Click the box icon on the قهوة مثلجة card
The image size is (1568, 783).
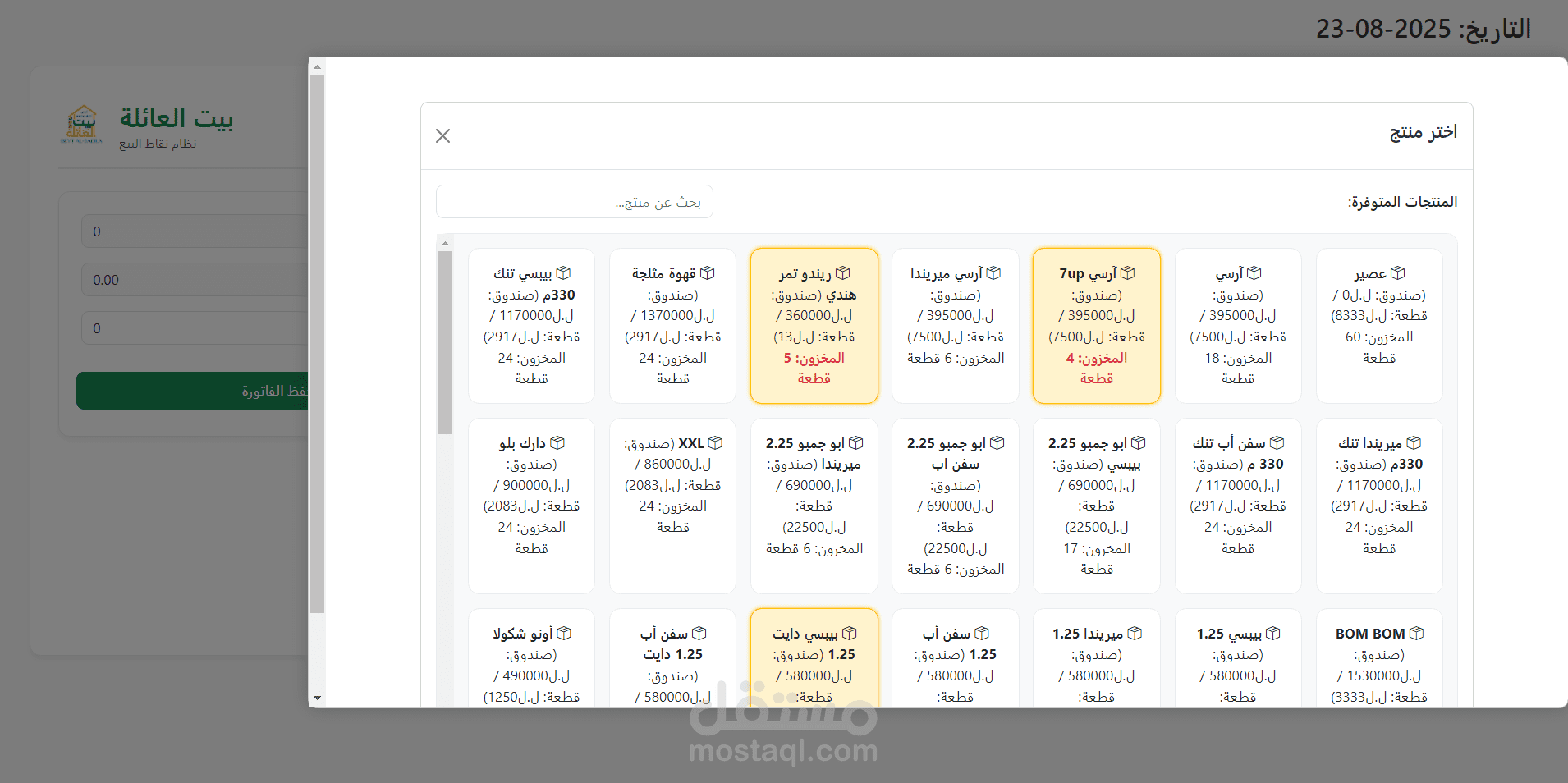(707, 273)
